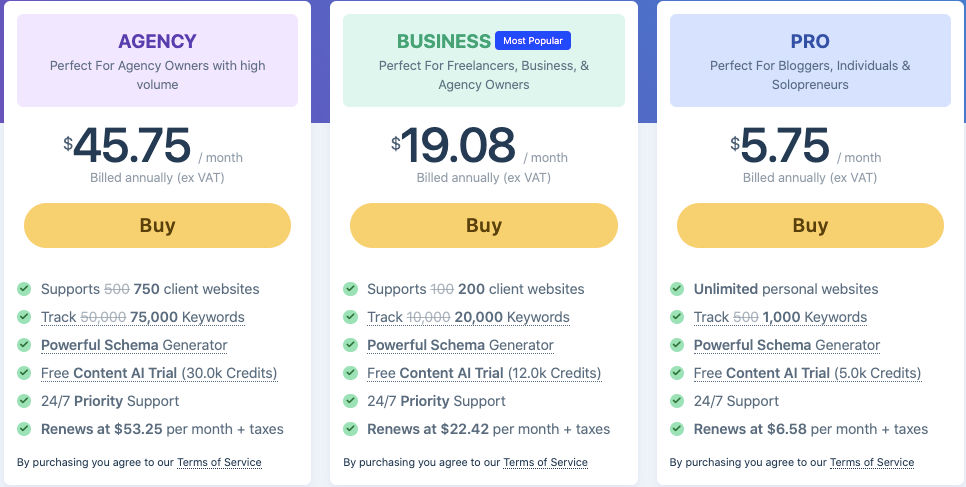Click green checkmark beside 750 client websites

[24, 289]
